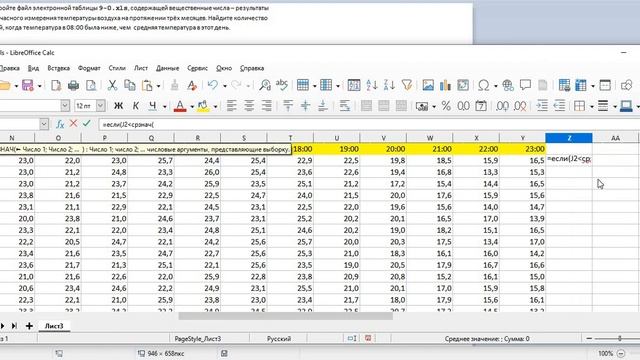
Task: Open the Данные menu
Action: [167, 68]
